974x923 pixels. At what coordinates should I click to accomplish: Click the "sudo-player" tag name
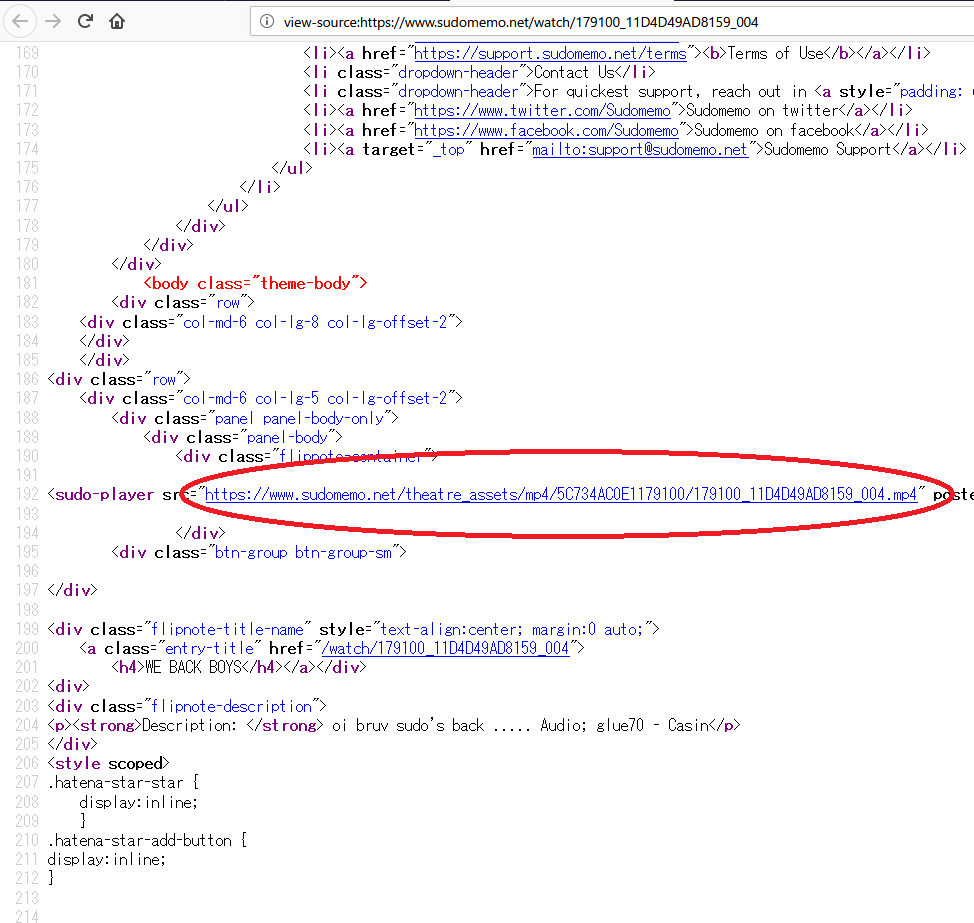pos(104,494)
